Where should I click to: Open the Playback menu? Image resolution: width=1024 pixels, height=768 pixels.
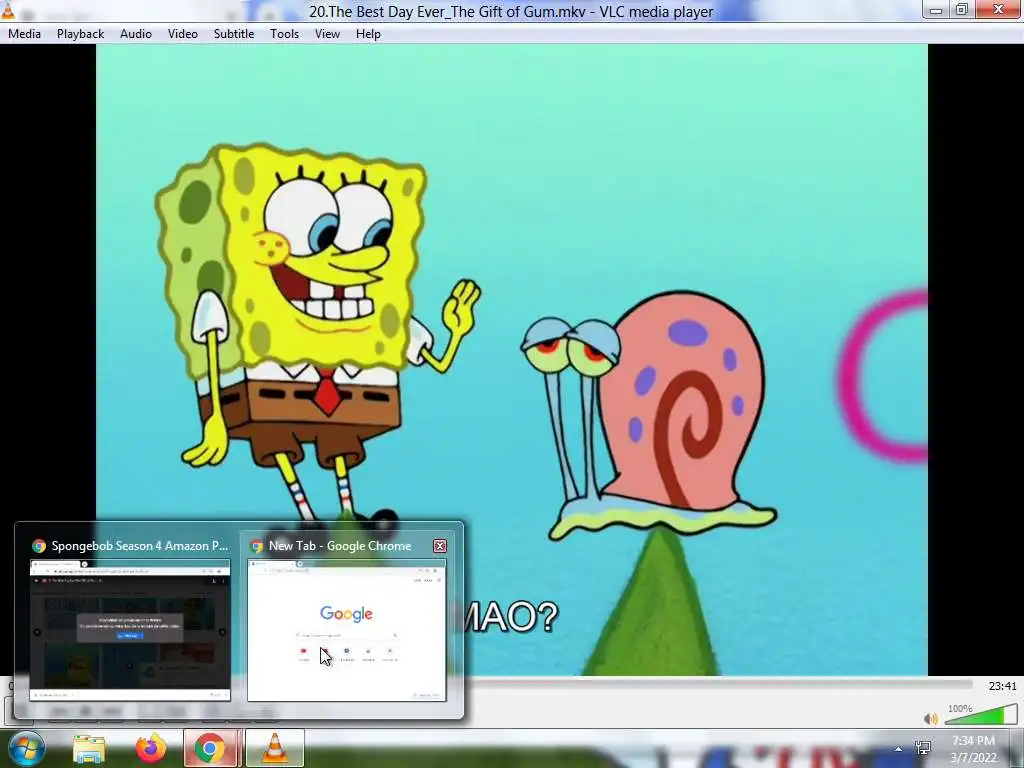coord(80,34)
